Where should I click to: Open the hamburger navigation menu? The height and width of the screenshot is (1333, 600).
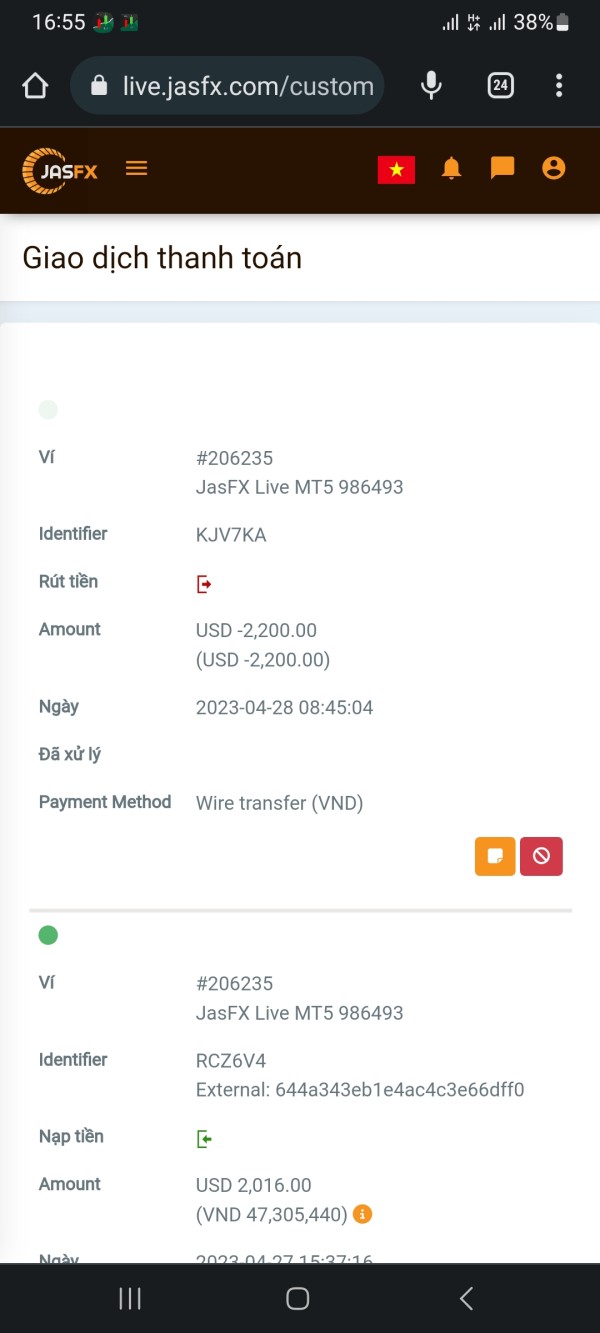click(137, 168)
